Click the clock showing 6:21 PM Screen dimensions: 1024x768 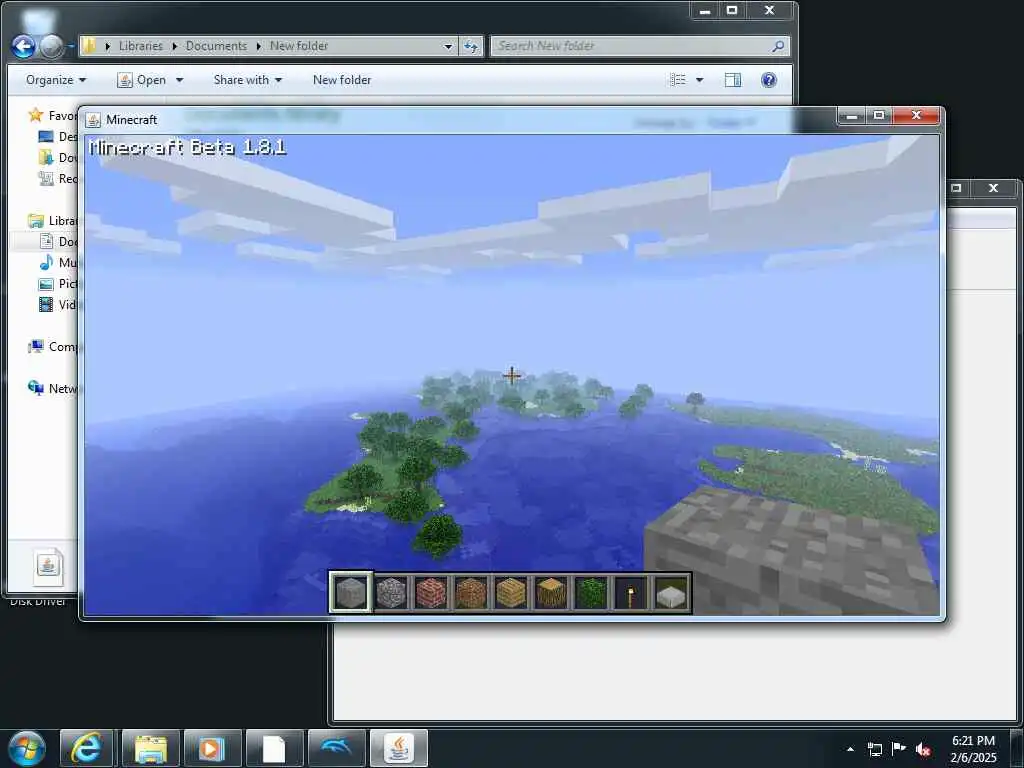(973, 741)
